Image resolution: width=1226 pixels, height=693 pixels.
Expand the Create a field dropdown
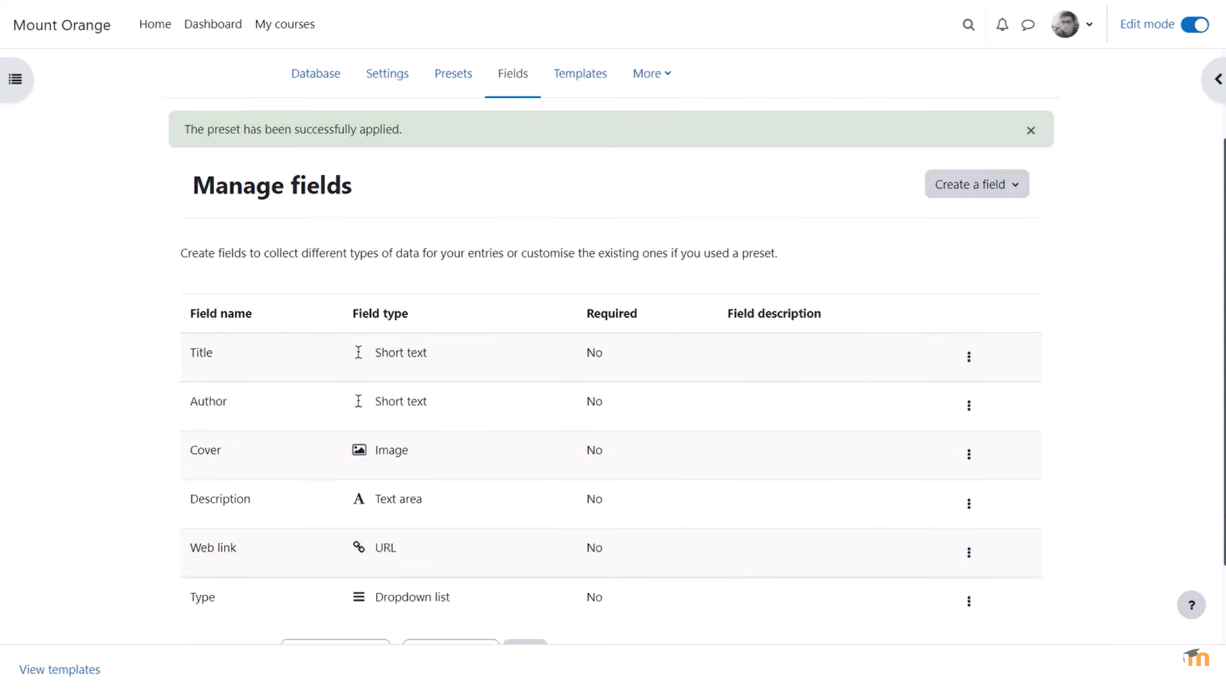976,184
